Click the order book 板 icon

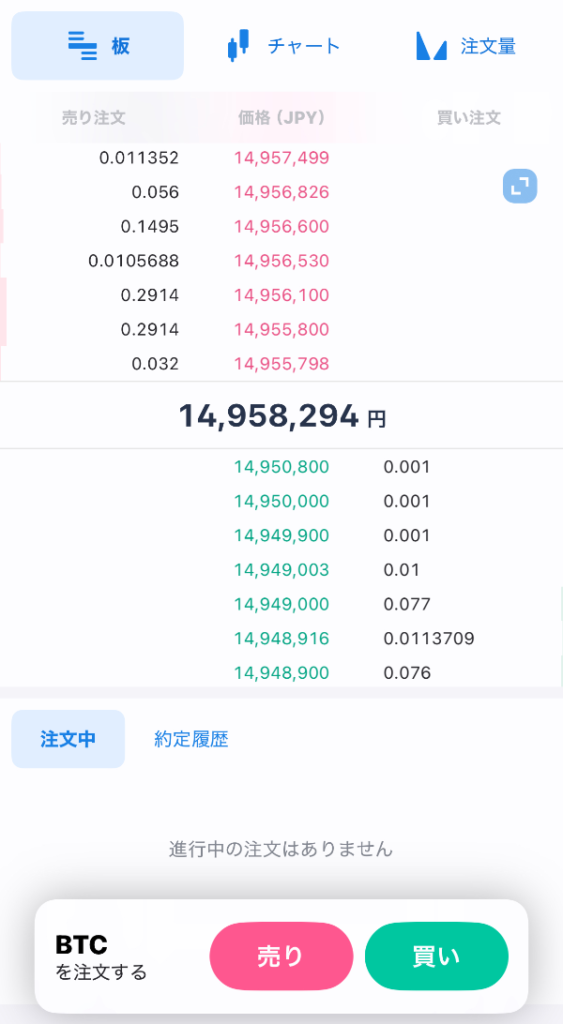[82, 46]
